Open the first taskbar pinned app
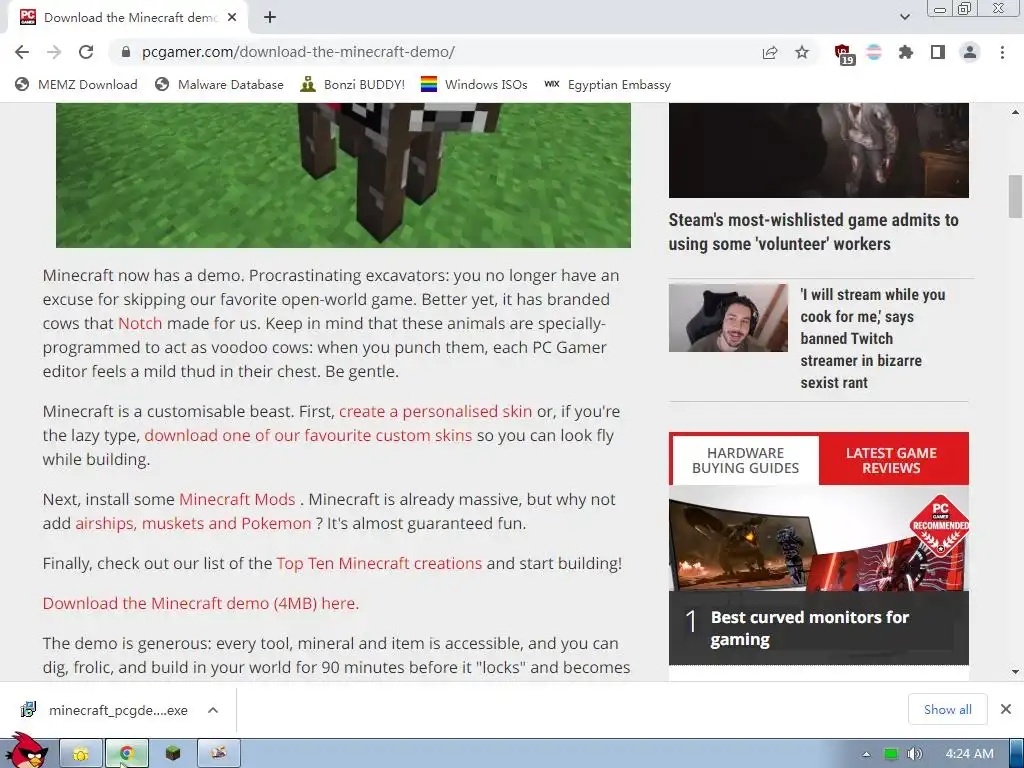The width and height of the screenshot is (1024, 768). coord(81,754)
